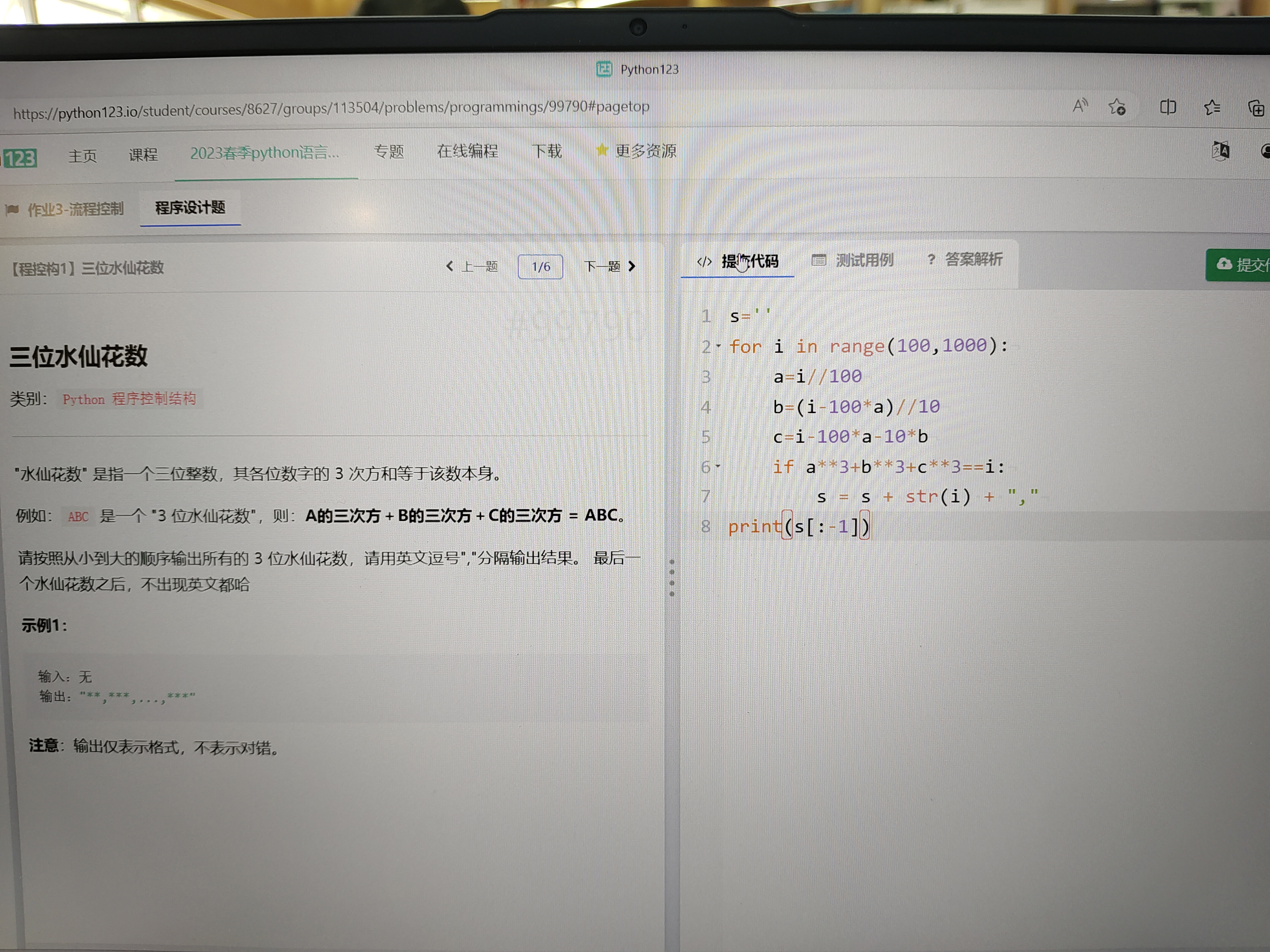1270x952 pixels.
Task: Open the favorites list icon
Action: (x=1212, y=107)
